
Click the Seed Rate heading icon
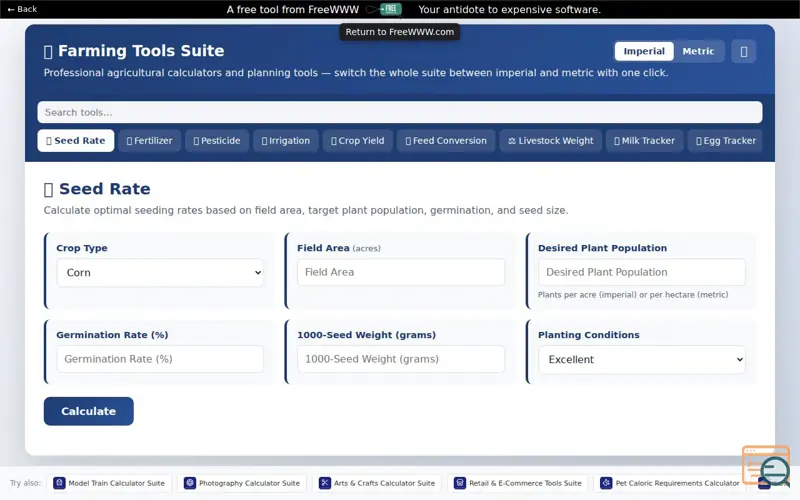(x=48, y=190)
